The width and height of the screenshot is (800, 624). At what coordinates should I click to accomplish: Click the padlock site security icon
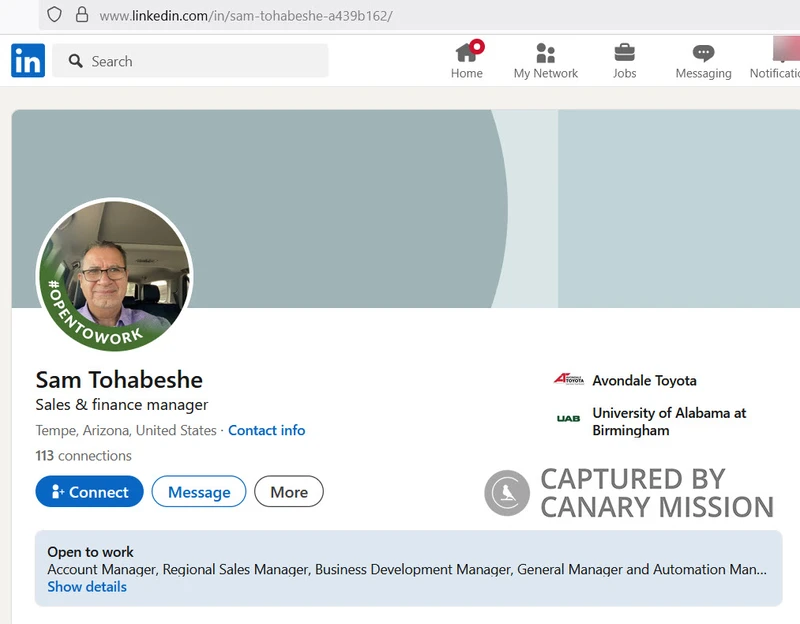[82, 15]
